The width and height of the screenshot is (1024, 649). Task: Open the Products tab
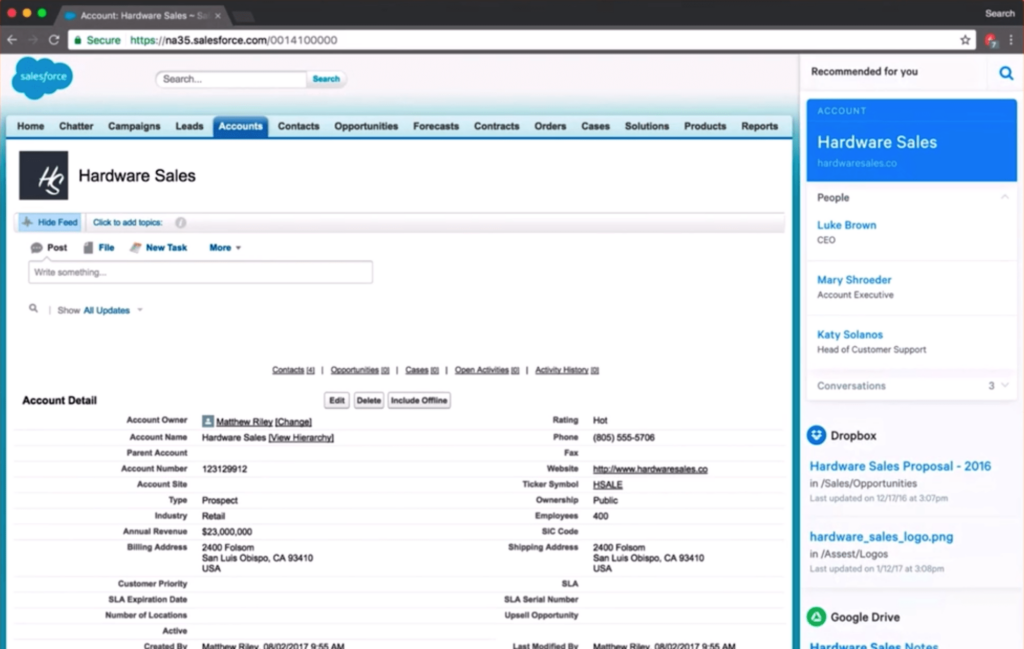click(x=705, y=126)
